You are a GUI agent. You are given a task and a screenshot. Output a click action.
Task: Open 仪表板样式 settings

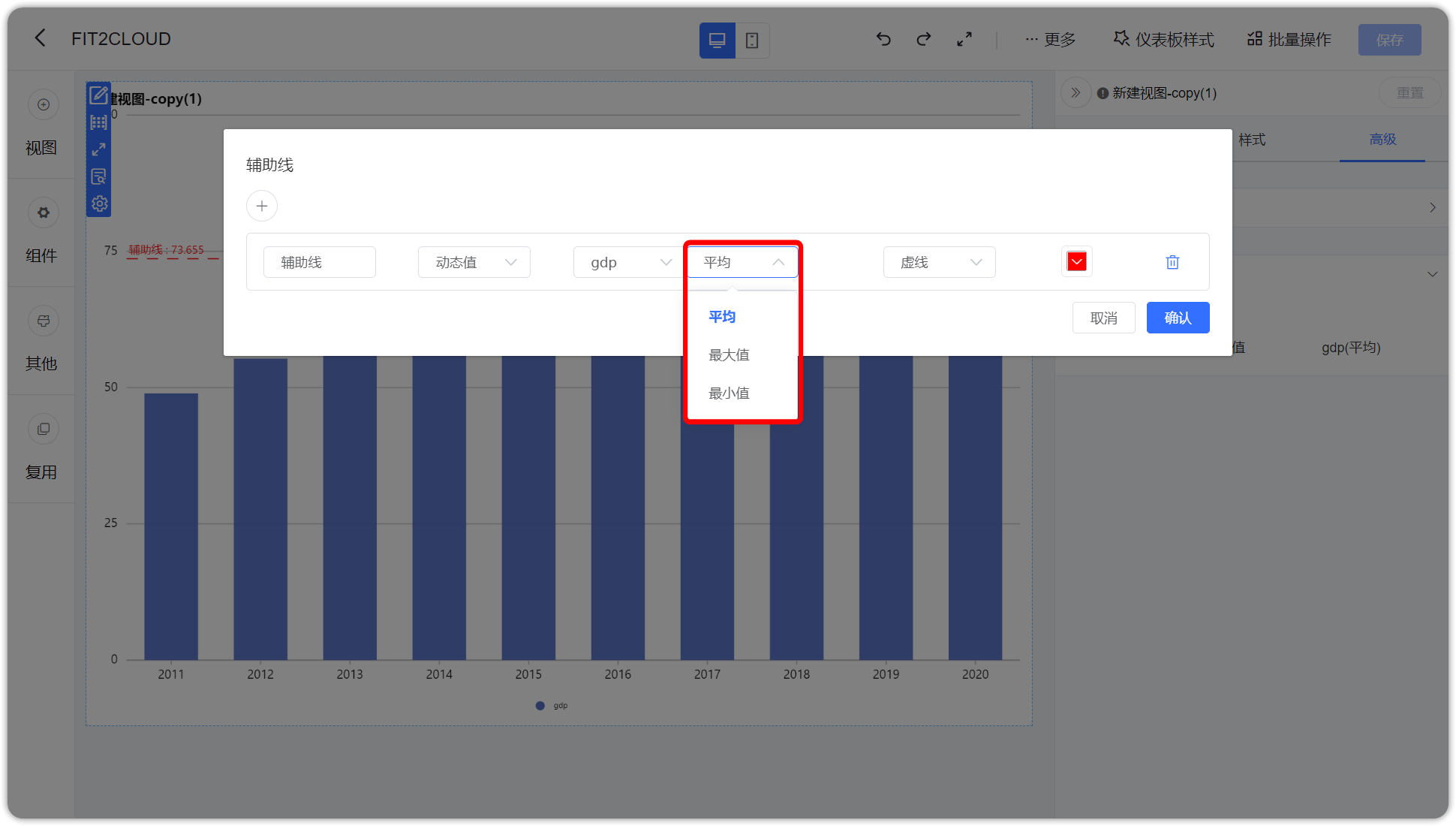click(1164, 39)
